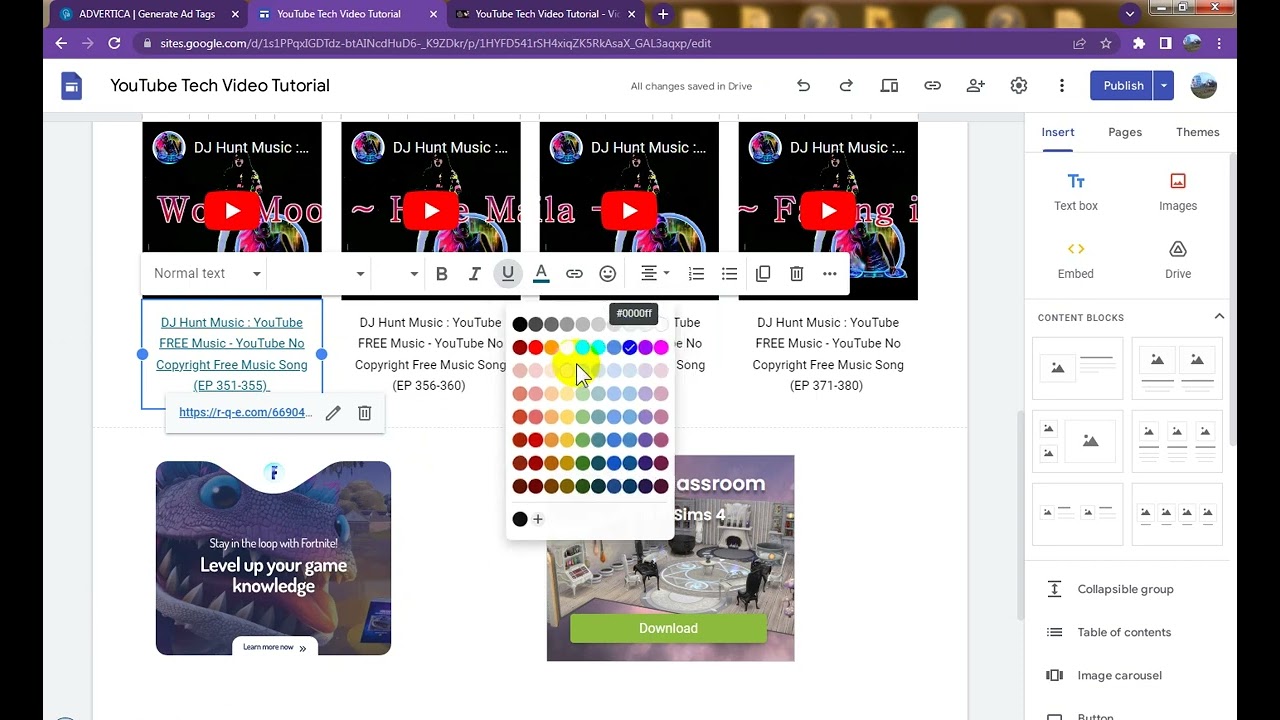The height and width of the screenshot is (720, 1280).
Task: Copy the published site link icon
Action: pos(932,86)
